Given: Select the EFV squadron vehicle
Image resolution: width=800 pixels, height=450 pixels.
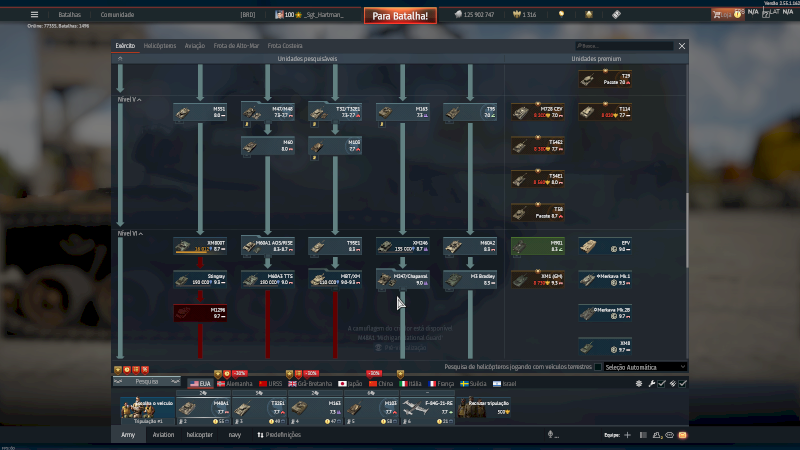Looking at the screenshot, I should click(605, 246).
